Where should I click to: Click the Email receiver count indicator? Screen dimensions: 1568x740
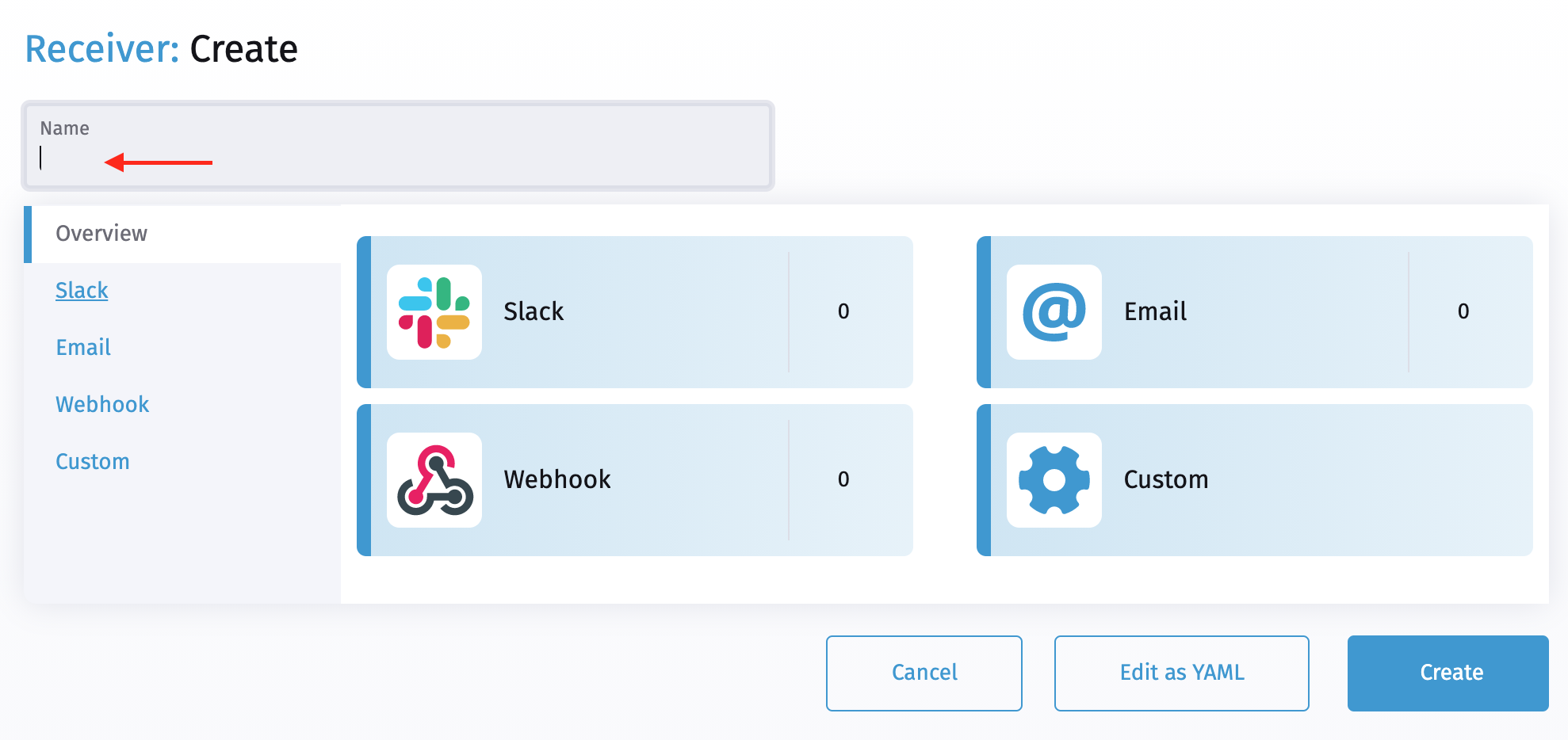pyautogui.click(x=1464, y=312)
